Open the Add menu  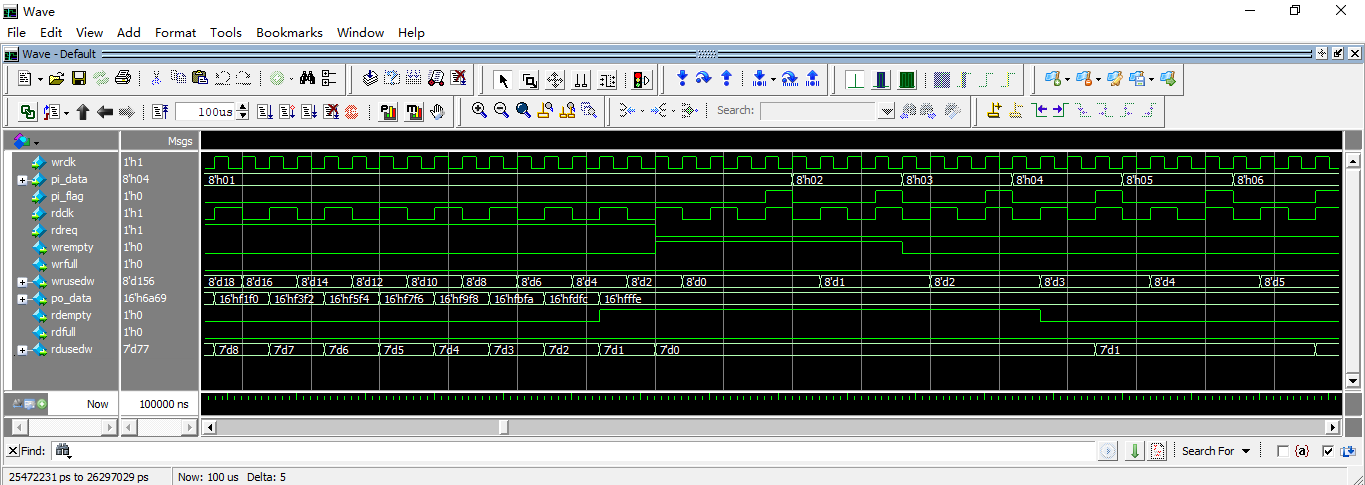(129, 32)
